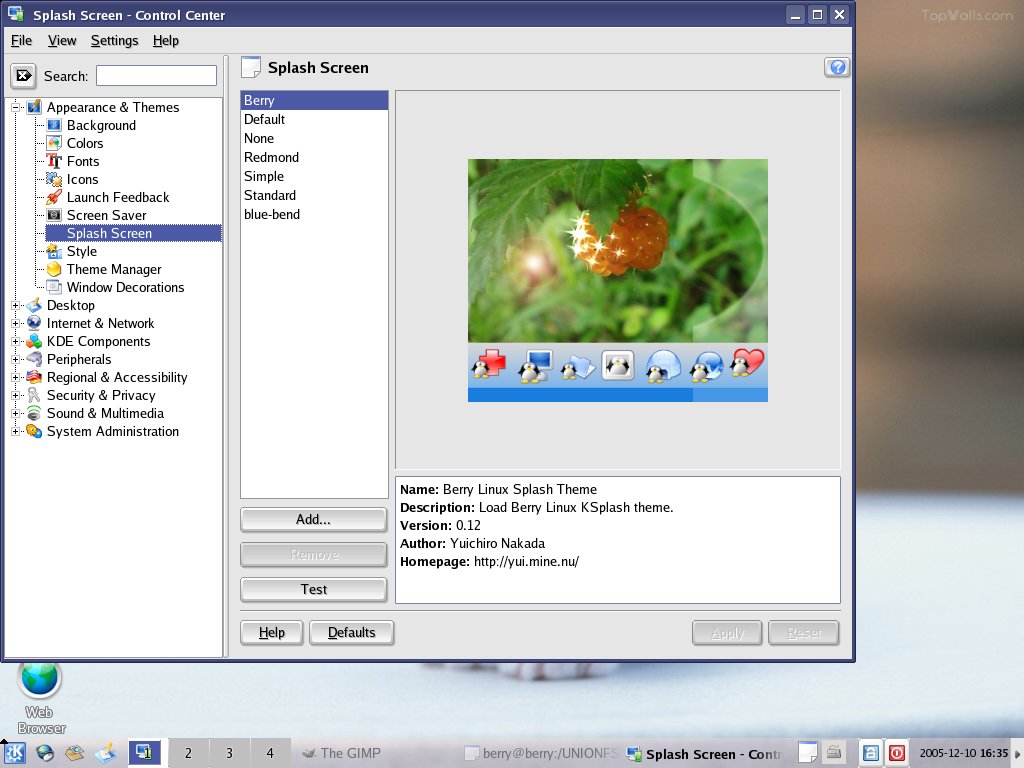The height and width of the screenshot is (768, 1024).
Task: Open the View menu
Action: [x=62, y=40]
